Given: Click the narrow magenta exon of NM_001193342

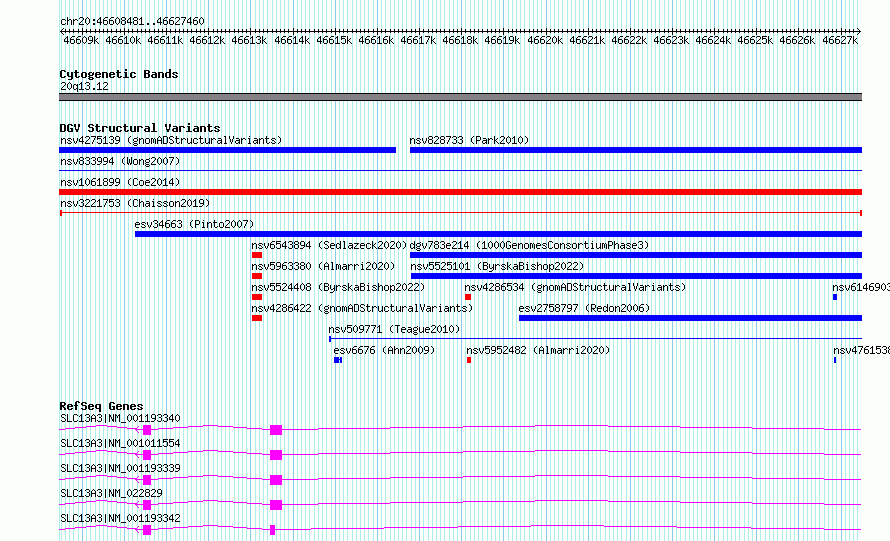Looking at the screenshot, I should pos(272,530).
